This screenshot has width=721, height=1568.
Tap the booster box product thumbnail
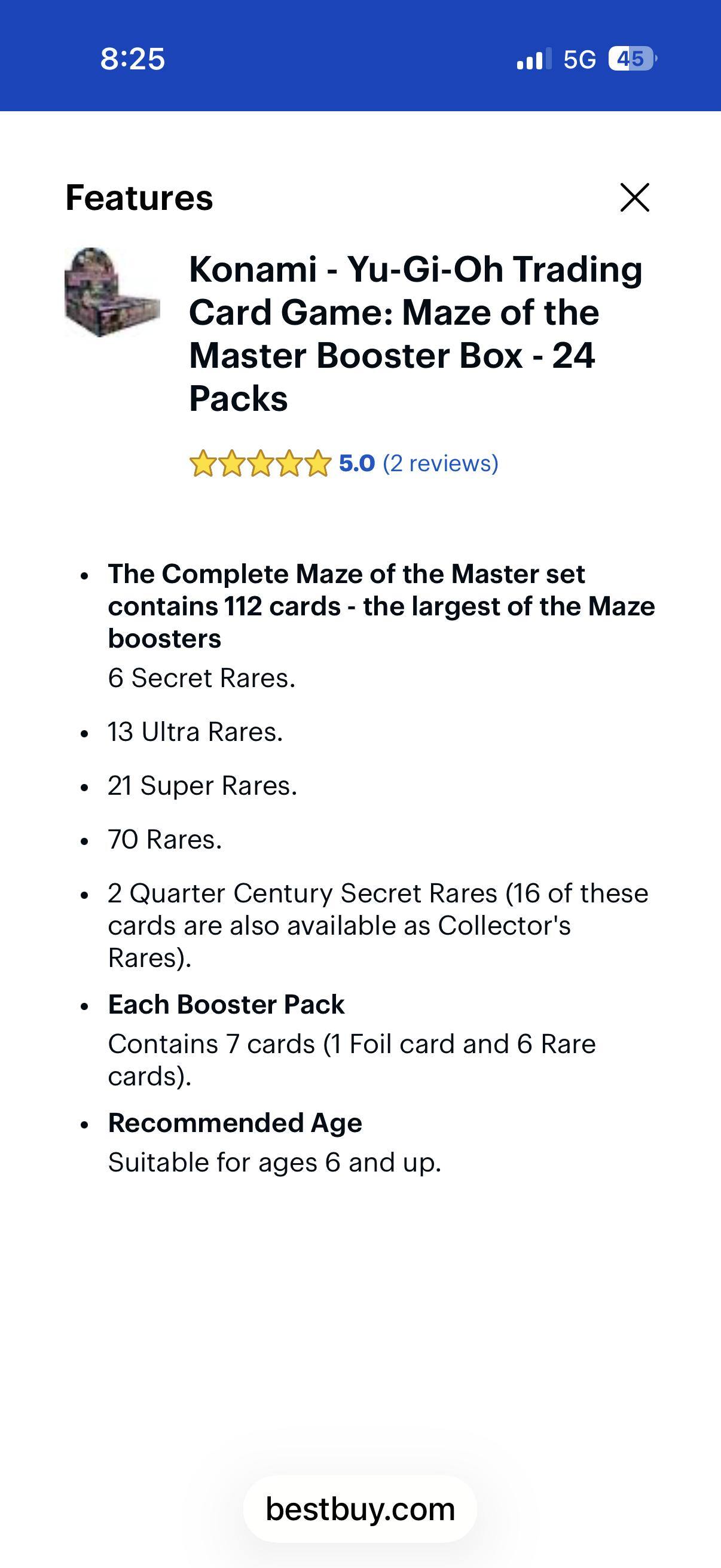click(112, 292)
